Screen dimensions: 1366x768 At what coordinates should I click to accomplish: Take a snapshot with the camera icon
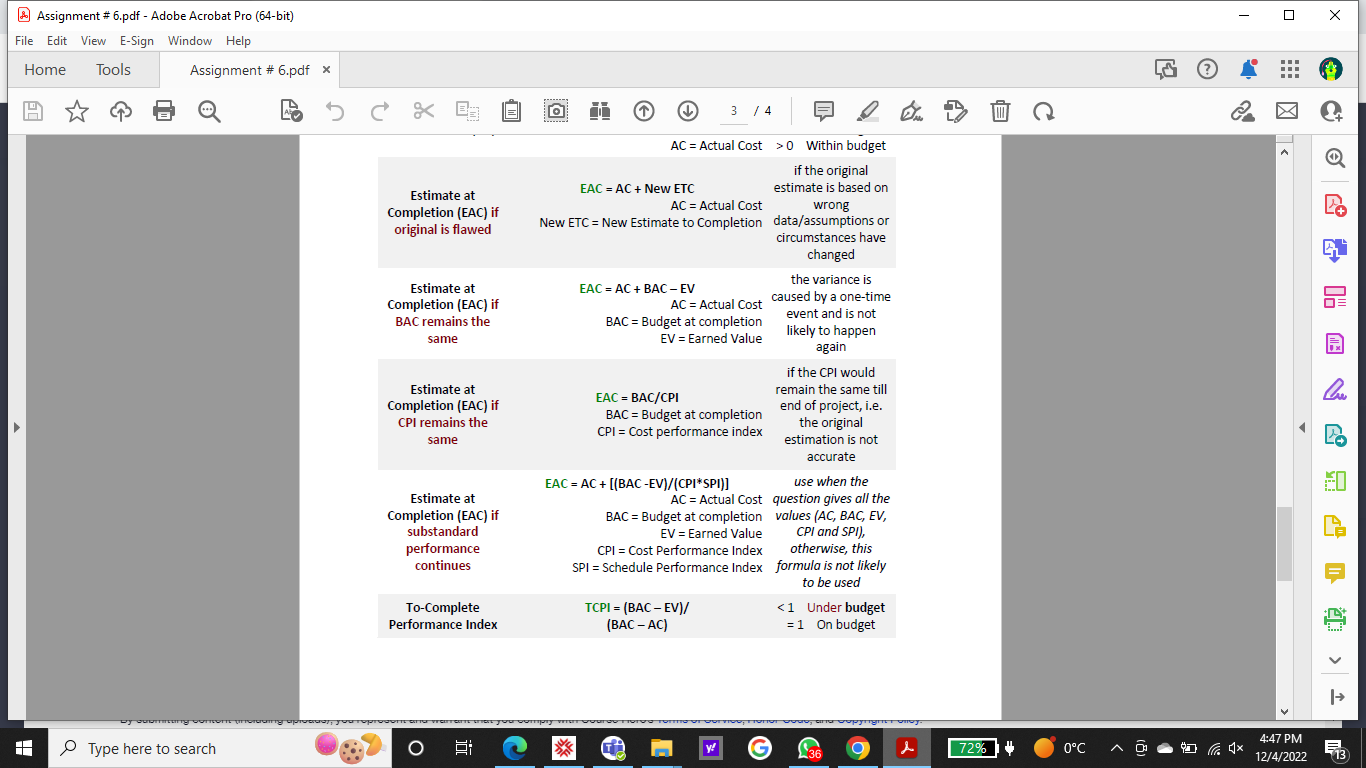tap(556, 111)
